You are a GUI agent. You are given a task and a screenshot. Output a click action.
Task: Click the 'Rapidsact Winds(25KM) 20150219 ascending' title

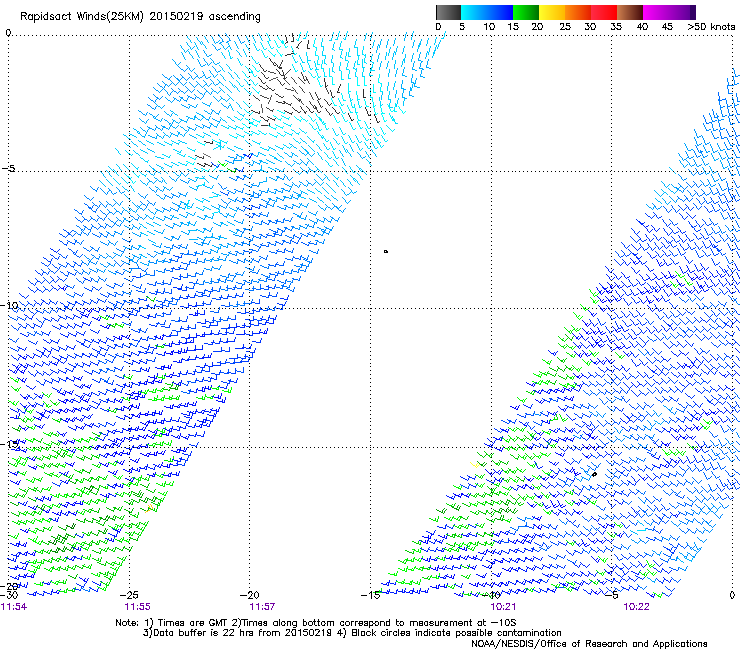(140, 17)
